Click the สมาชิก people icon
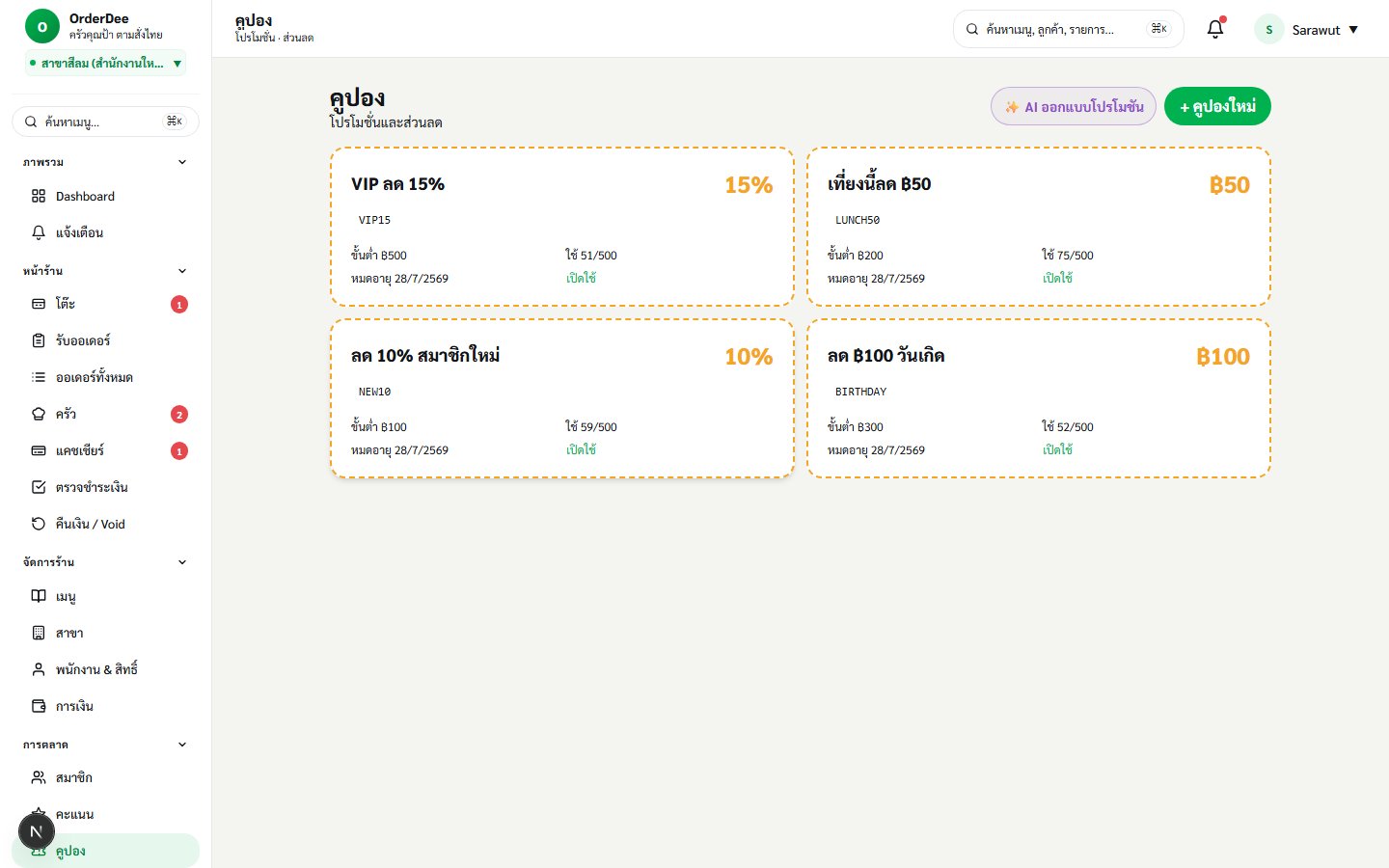1389x868 pixels. point(39,777)
